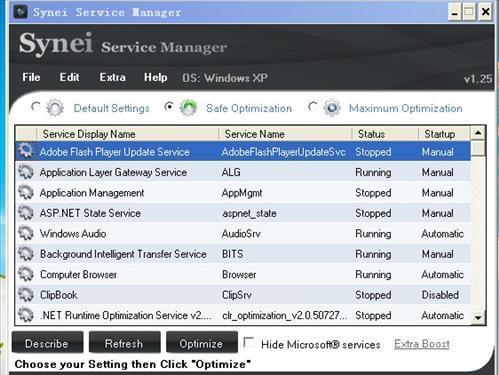
Task: Click the Refresh button
Action: [124, 342]
